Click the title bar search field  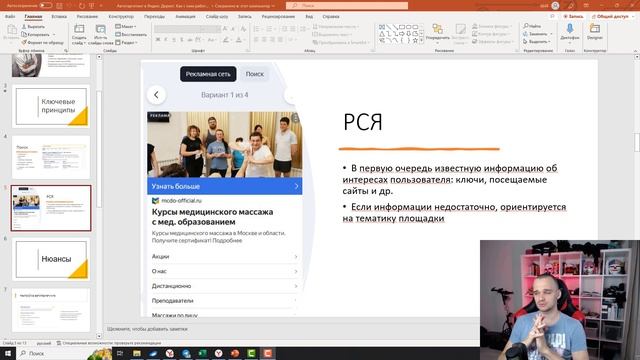[x=347, y=6]
